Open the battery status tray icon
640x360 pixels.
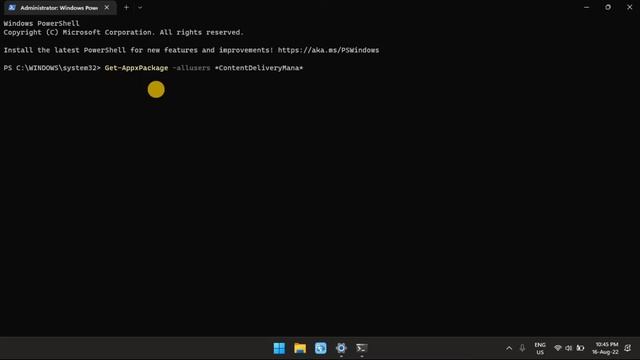point(580,348)
